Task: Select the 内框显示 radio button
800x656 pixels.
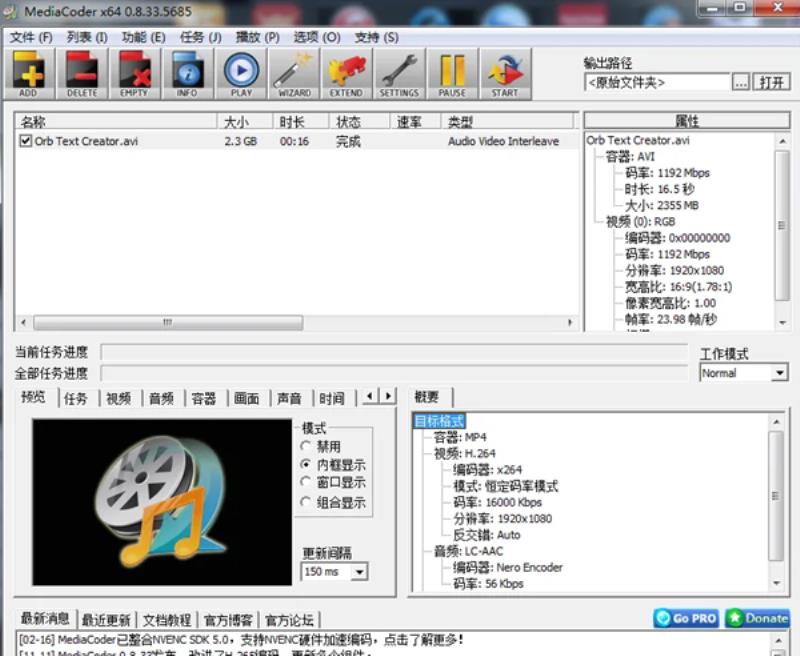Action: click(x=306, y=465)
